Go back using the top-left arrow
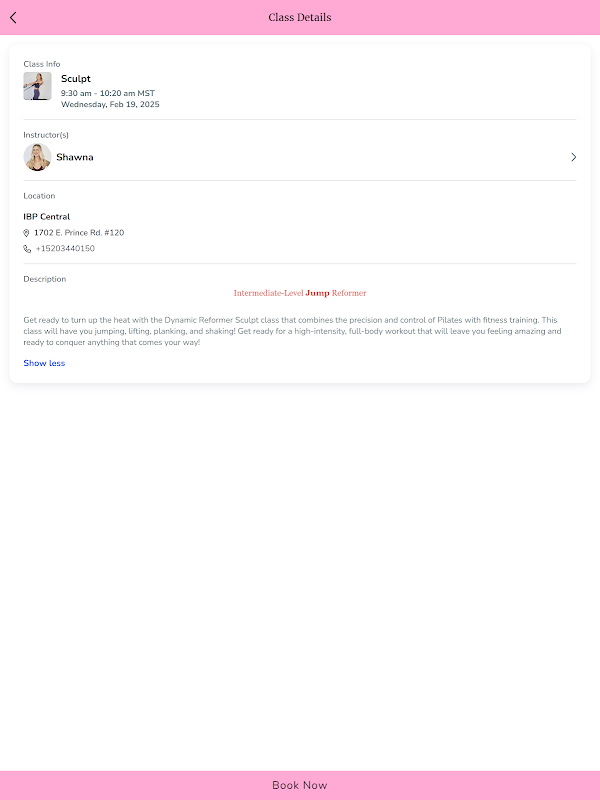This screenshot has width=600, height=800. [13, 17]
